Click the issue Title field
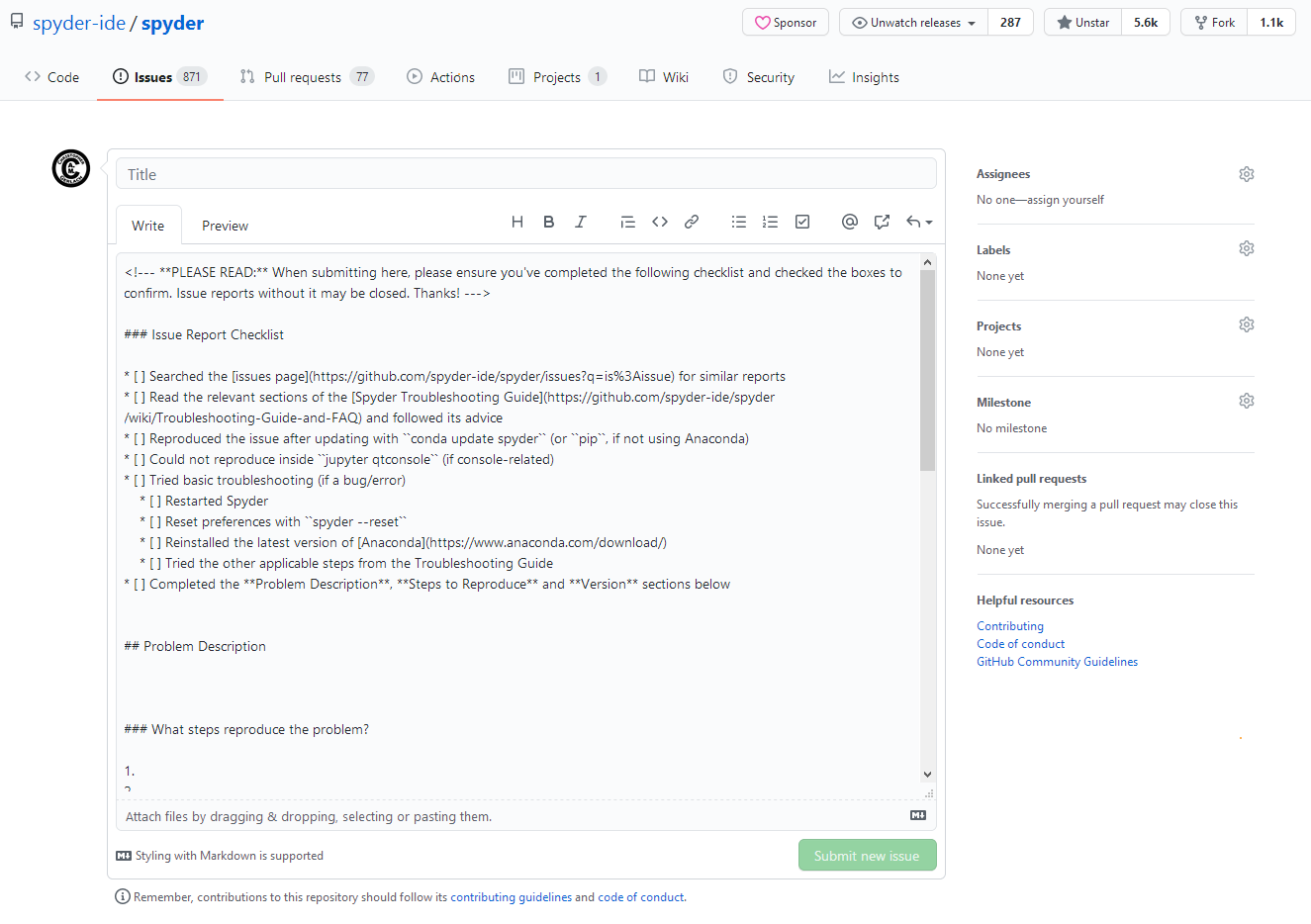Image resolution: width=1311 pixels, height=924 pixels. pos(525,172)
